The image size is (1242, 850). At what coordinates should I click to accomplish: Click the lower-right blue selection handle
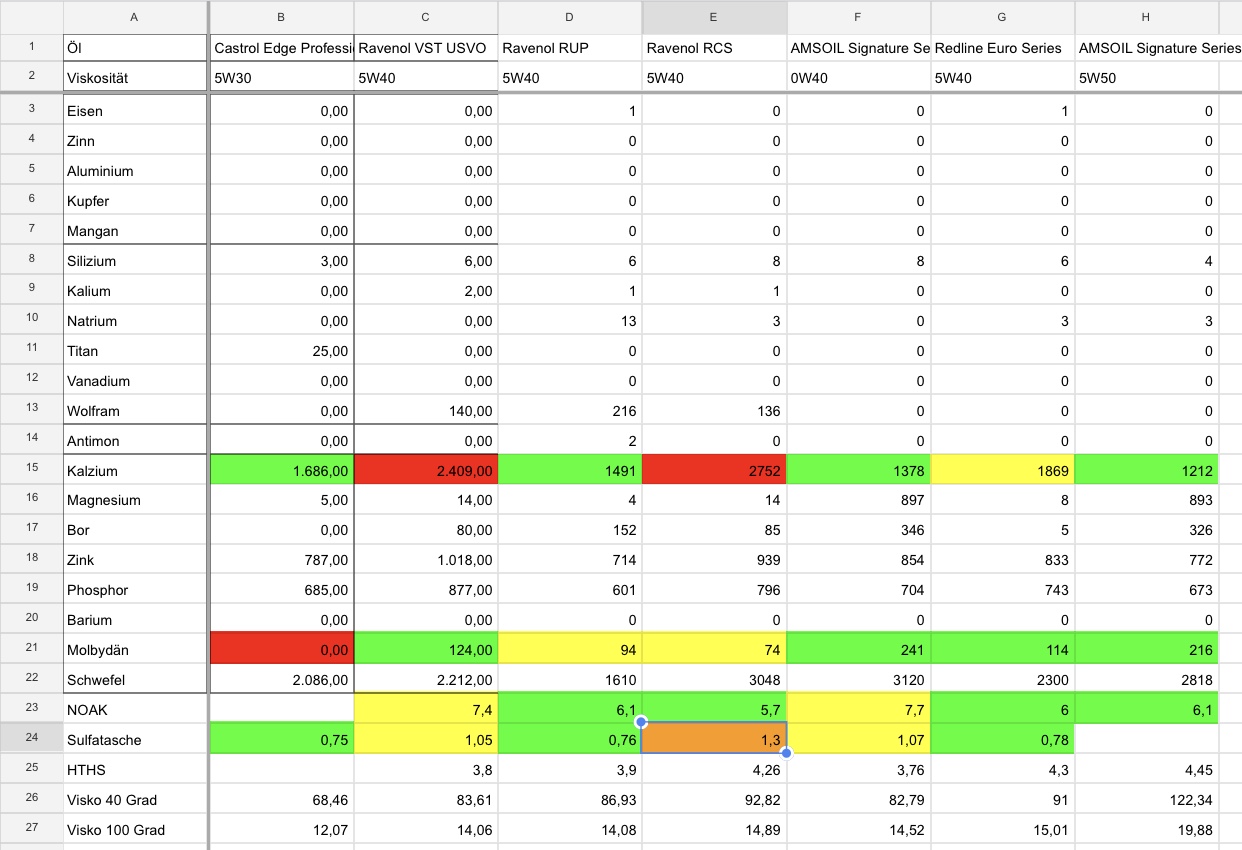786,753
